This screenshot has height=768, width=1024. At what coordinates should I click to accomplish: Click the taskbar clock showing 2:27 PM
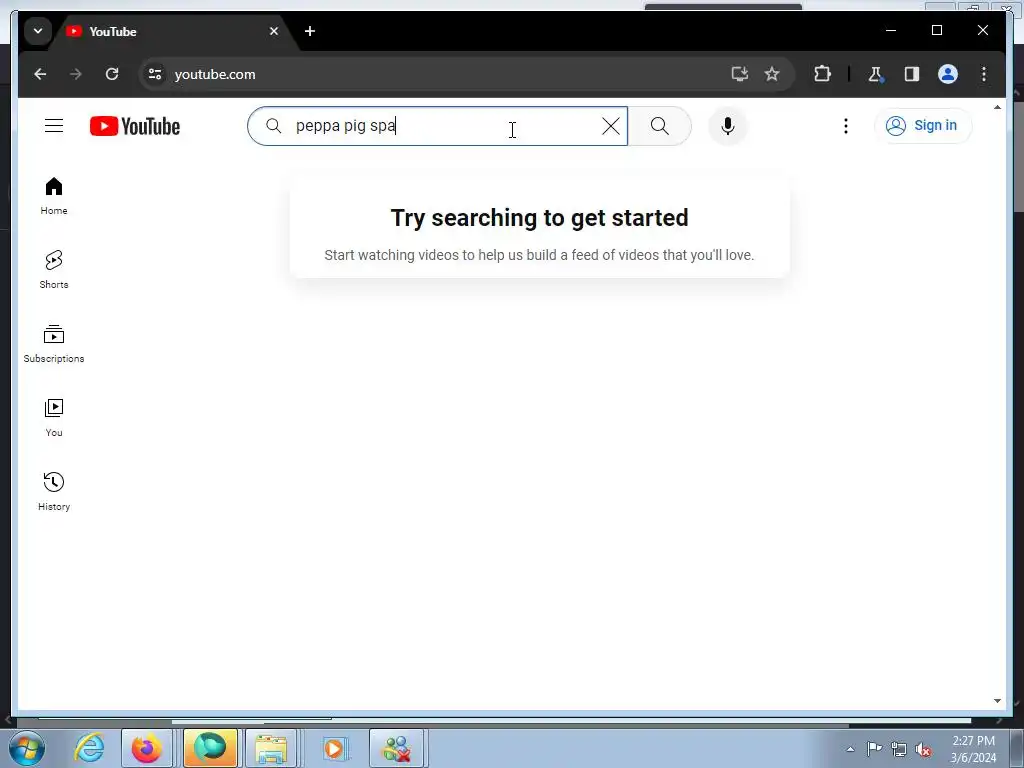[x=973, y=748]
